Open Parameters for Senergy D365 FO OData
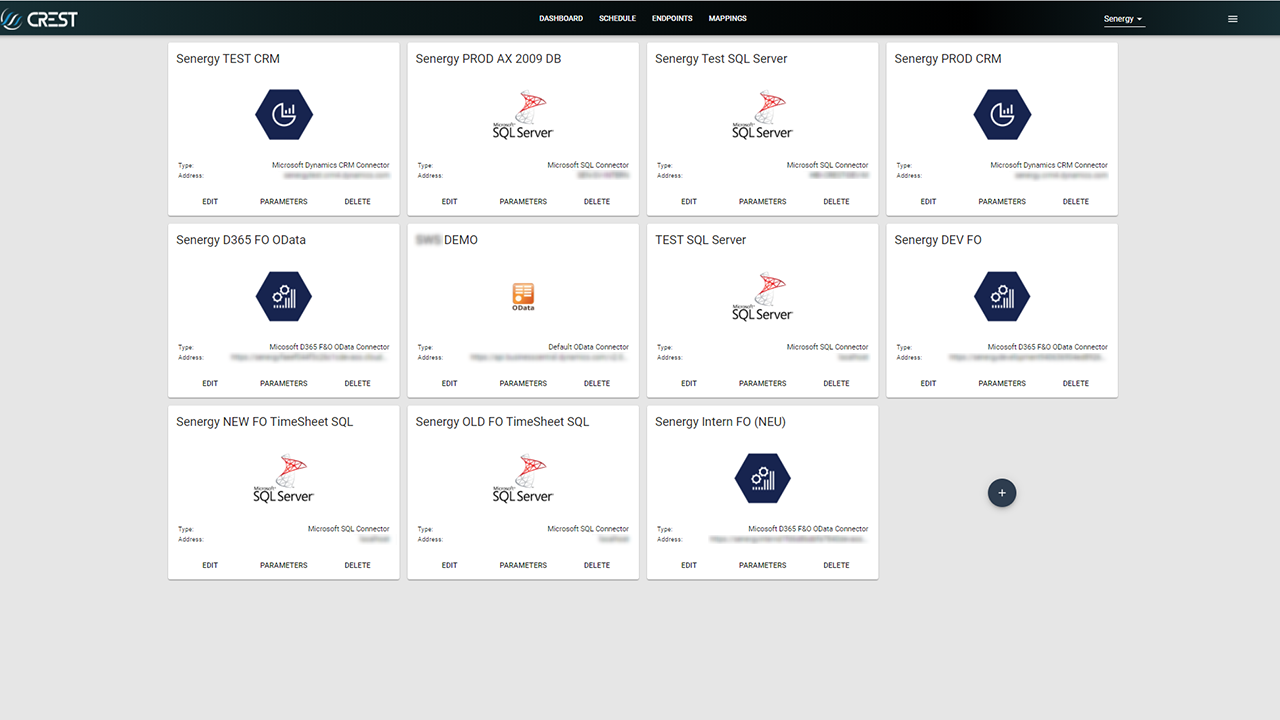 click(x=284, y=383)
